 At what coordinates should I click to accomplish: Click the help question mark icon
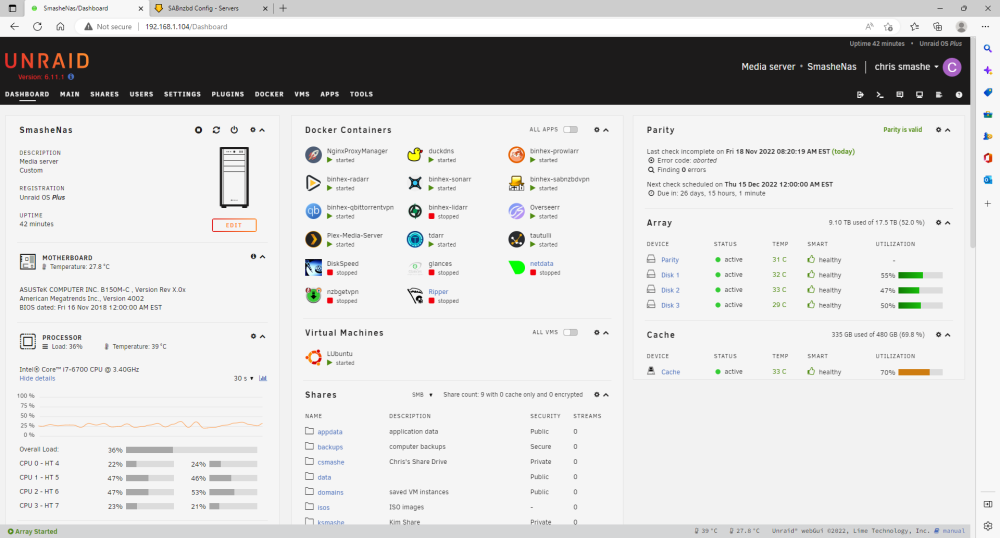[959, 94]
